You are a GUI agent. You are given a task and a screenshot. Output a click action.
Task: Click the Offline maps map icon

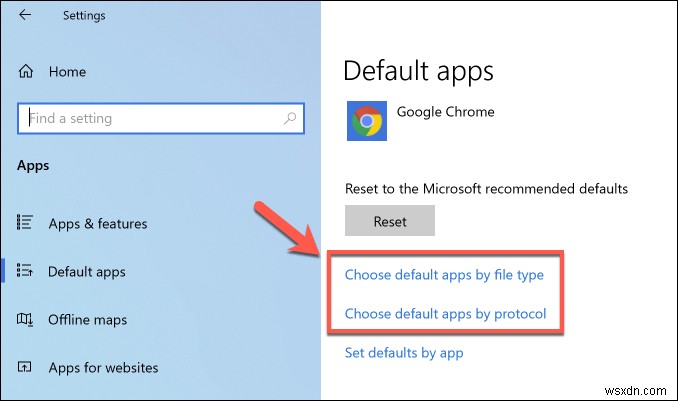coord(26,320)
